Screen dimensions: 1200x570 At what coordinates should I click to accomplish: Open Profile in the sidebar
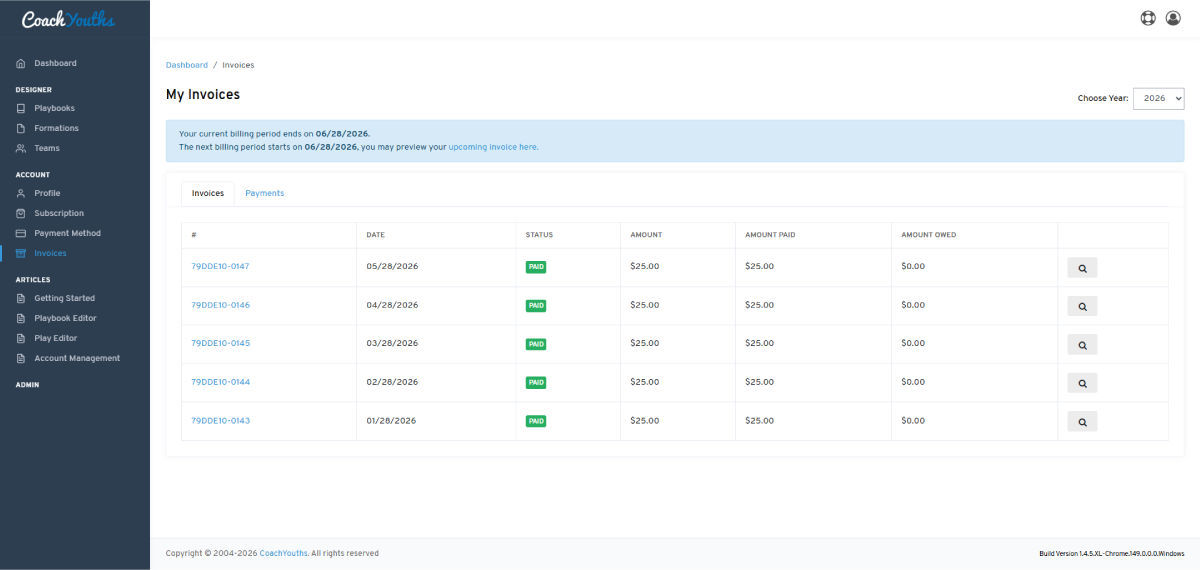(47, 193)
